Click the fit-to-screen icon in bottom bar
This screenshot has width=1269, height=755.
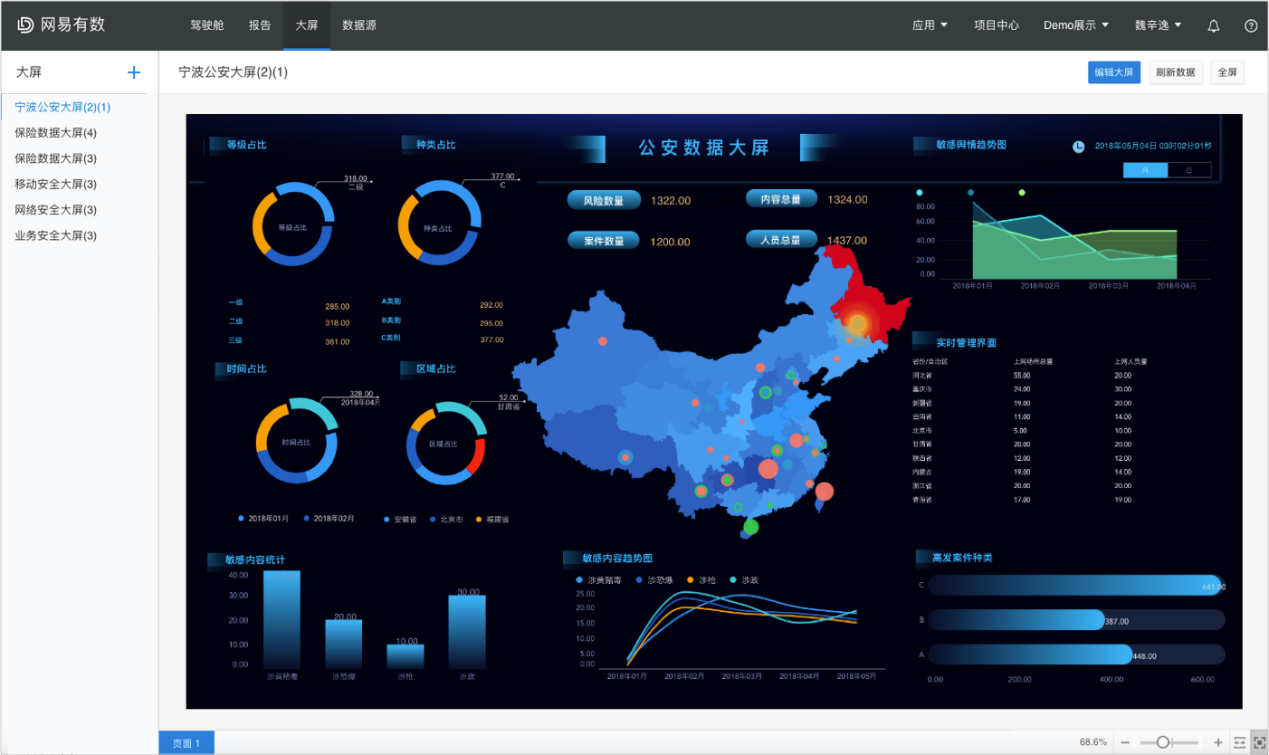[1258, 743]
